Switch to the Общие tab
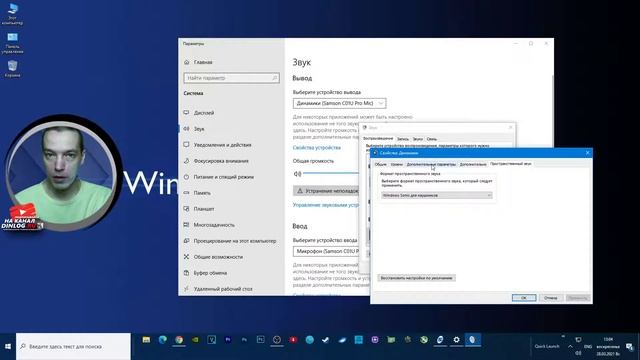Screen dimensions: 640x360 pyautogui.click(x=380, y=164)
